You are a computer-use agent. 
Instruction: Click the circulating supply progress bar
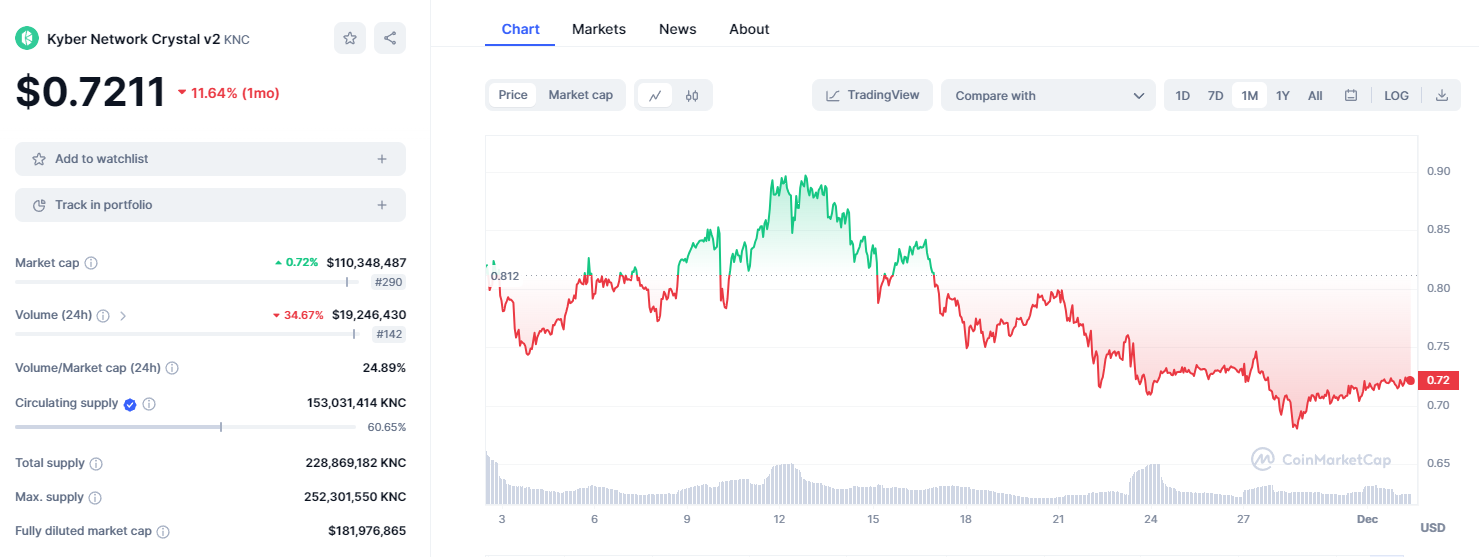pos(185,427)
